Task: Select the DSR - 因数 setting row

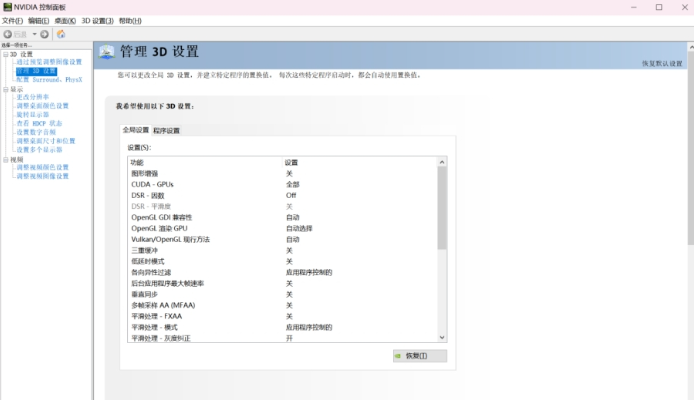Action: (x=282, y=196)
